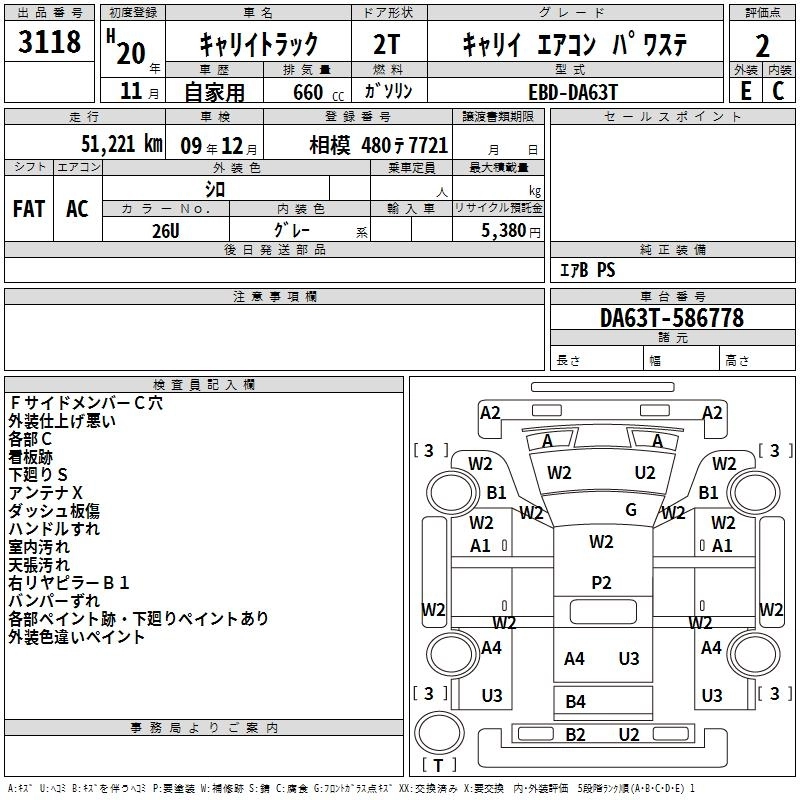
Task: Click the U2 mark on the hood
Action: click(645, 473)
